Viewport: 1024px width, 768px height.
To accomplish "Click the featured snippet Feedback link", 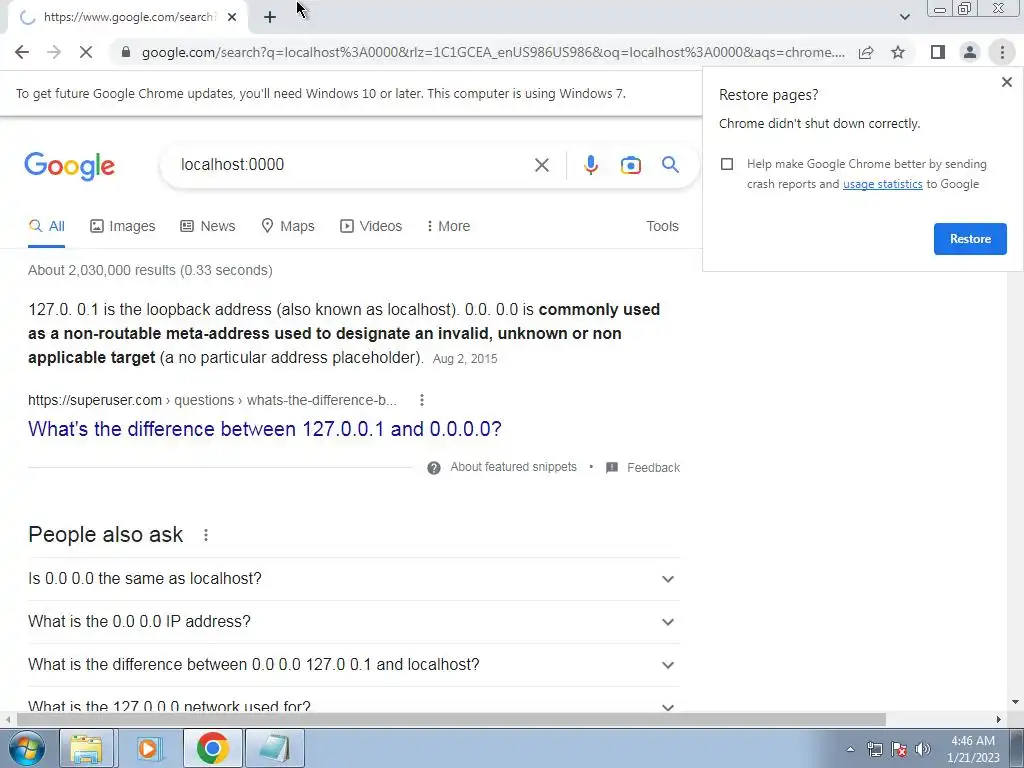I will pyautogui.click(x=643, y=468).
